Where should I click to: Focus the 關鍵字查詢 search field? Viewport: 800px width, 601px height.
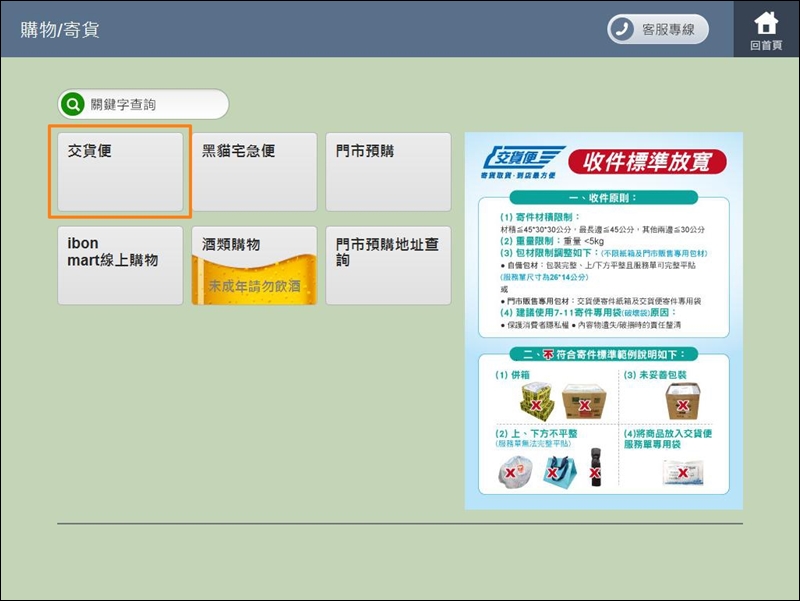click(x=150, y=104)
